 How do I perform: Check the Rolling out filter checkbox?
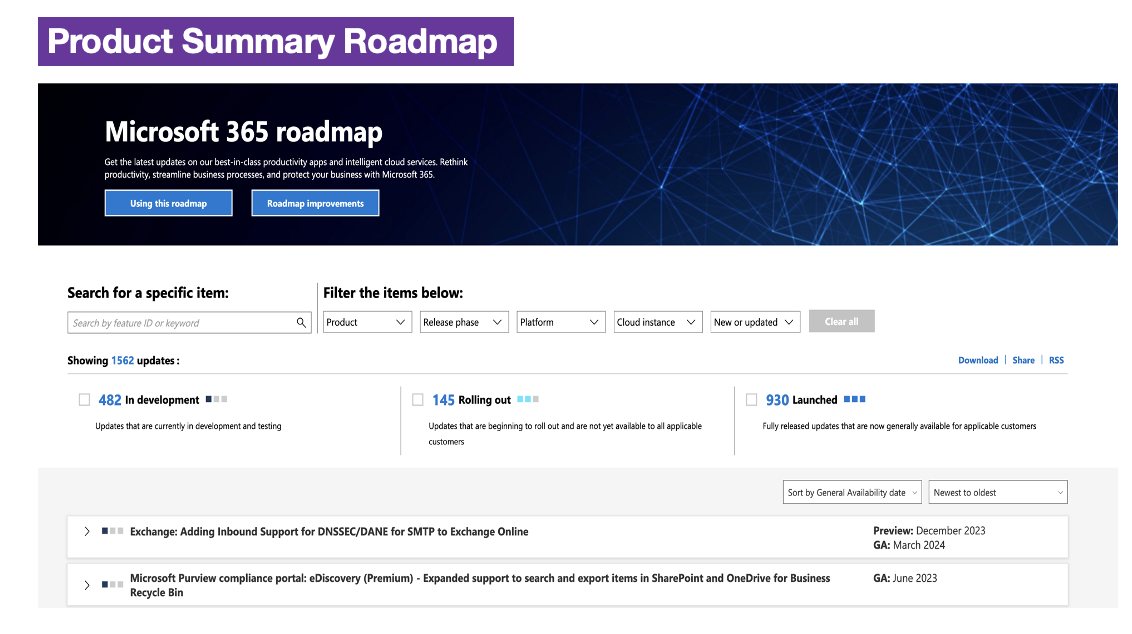(418, 399)
